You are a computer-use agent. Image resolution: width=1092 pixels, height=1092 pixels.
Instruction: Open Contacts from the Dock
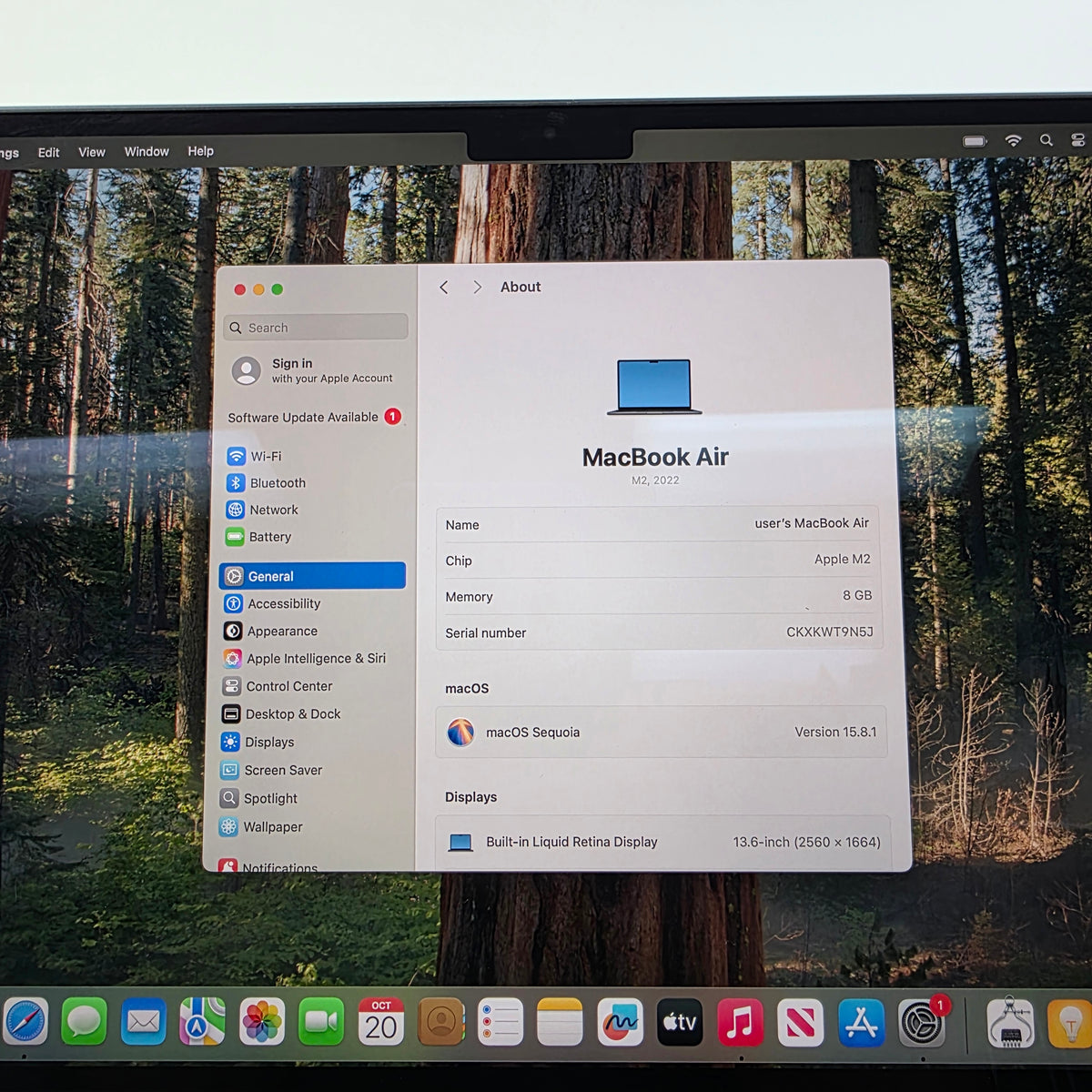[440, 1021]
